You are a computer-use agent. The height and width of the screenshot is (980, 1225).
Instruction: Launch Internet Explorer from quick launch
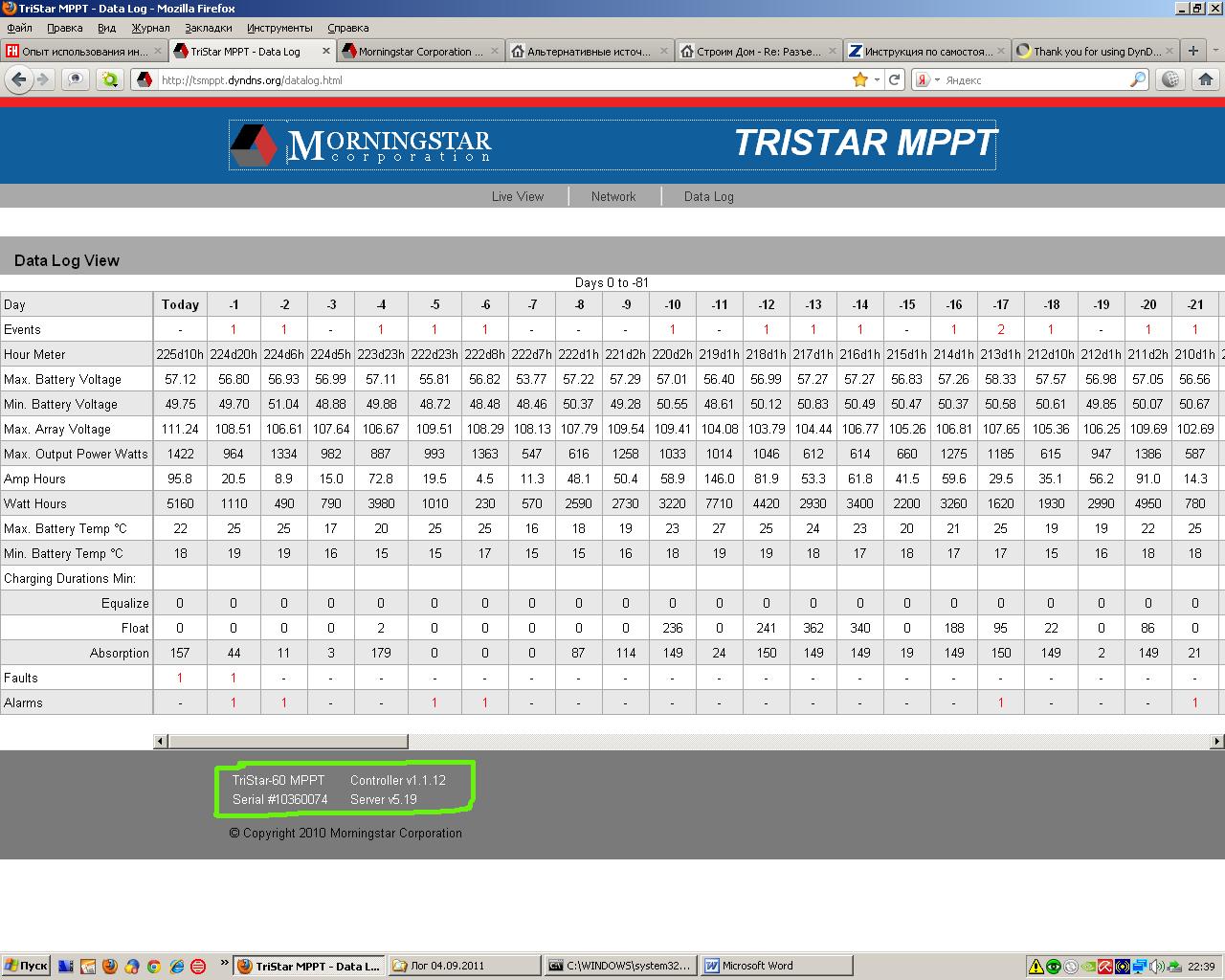[x=176, y=966]
